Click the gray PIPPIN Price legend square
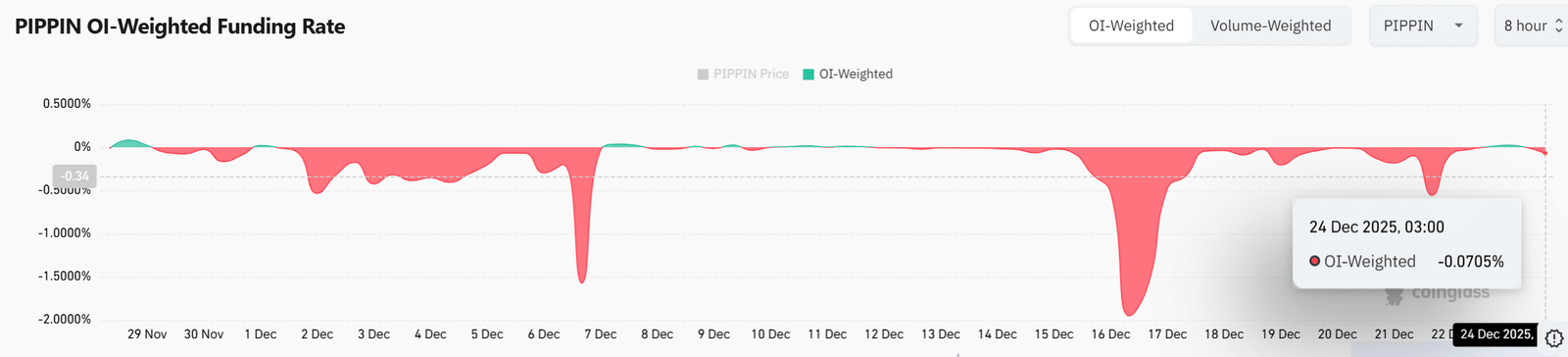This screenshot has width=1568, height=357. tap(703, 75)
